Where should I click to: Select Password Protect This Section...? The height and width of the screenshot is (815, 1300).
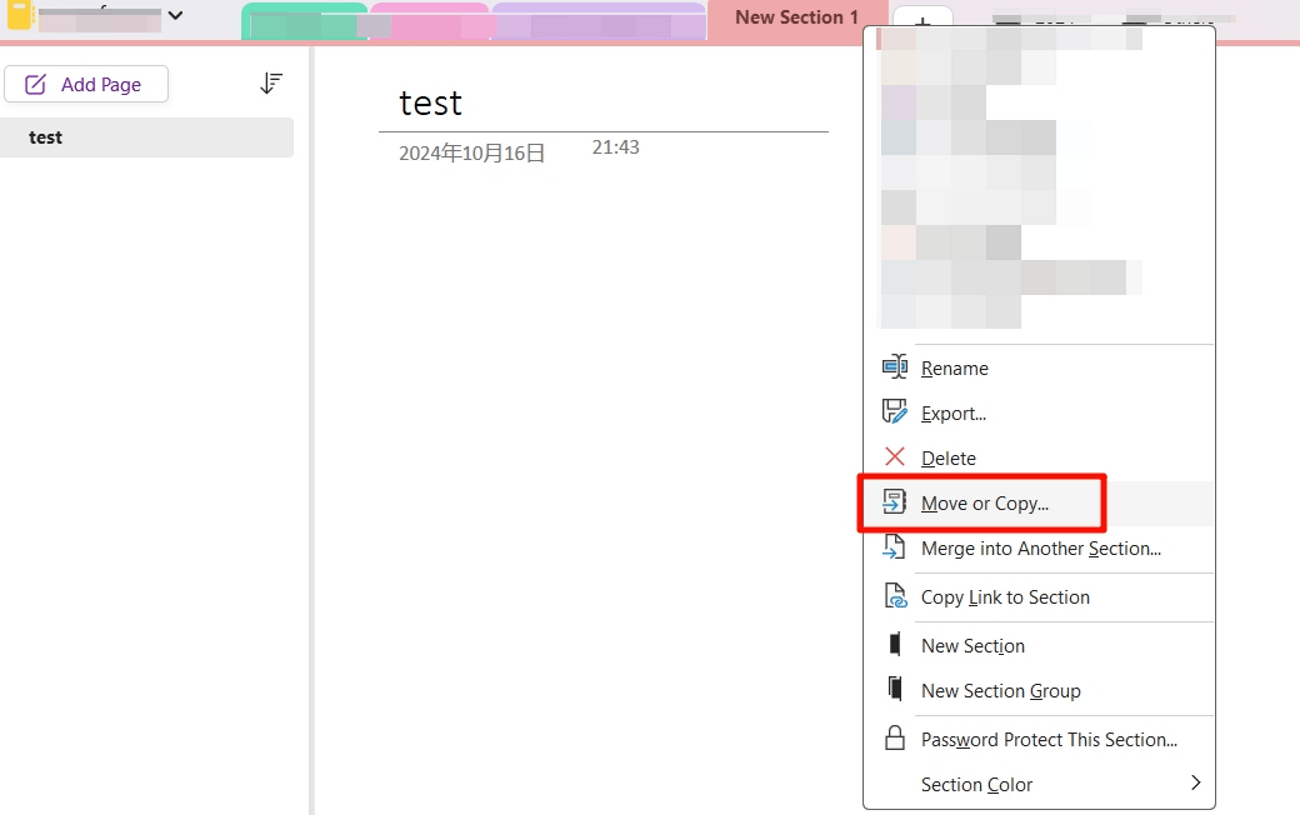(x=1040, y=740)
